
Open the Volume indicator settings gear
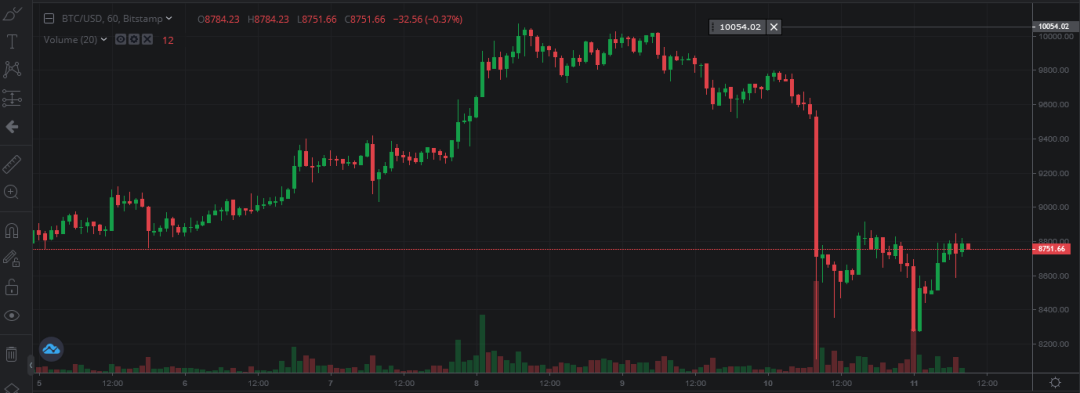pyautogui.click(x=134, y=40)
